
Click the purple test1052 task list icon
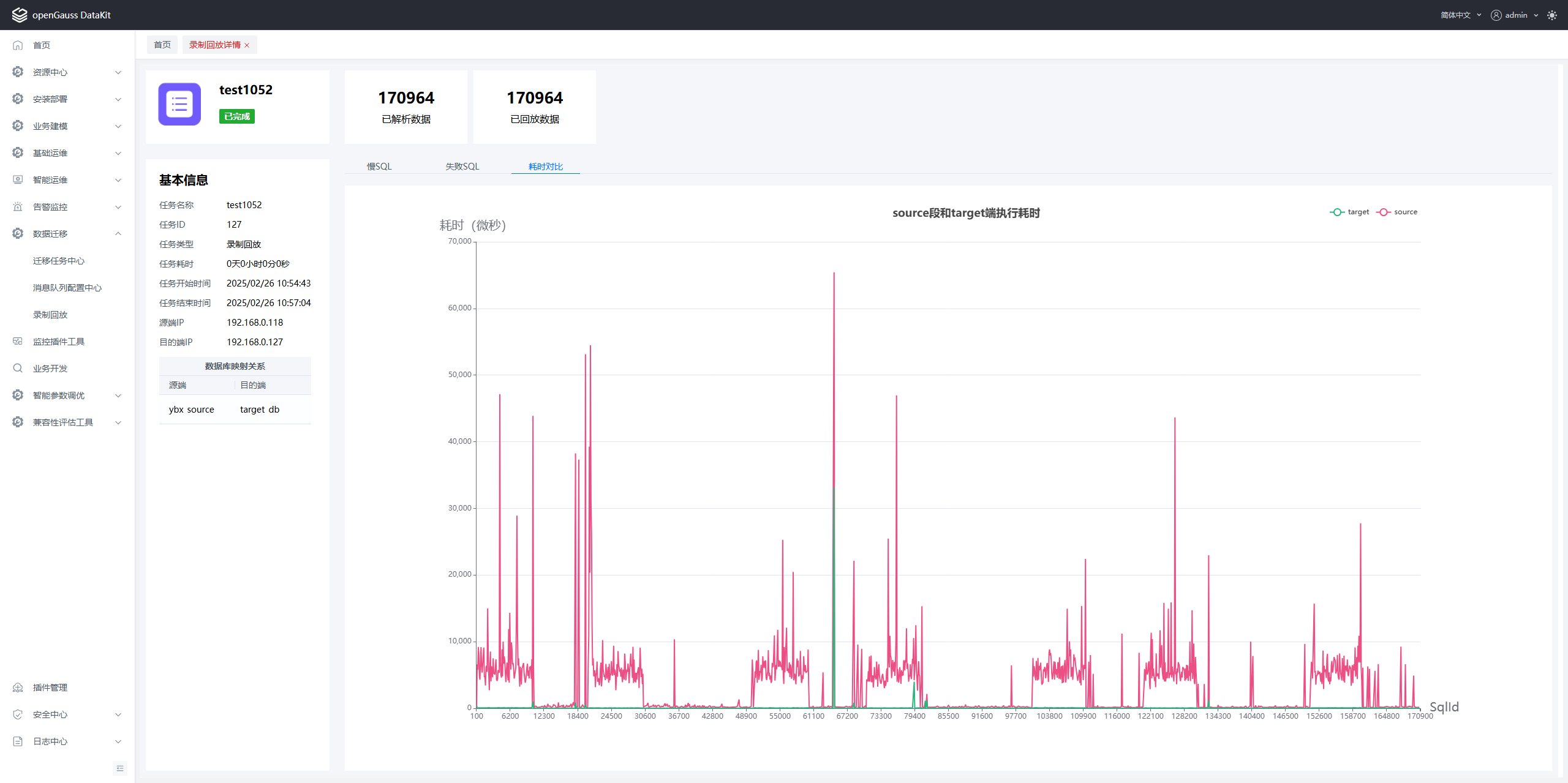(x=179, y=104)
